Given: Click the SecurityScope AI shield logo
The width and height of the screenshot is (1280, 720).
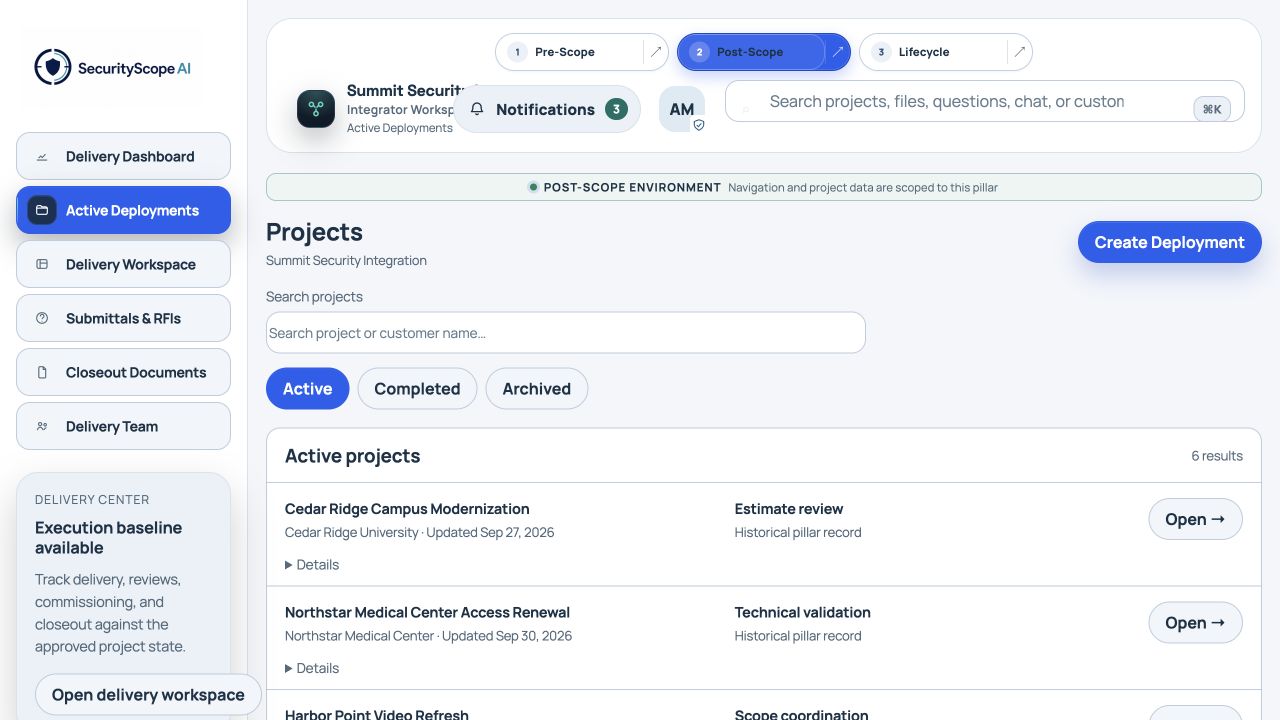Looking at the screenshot, I should 53,68.
